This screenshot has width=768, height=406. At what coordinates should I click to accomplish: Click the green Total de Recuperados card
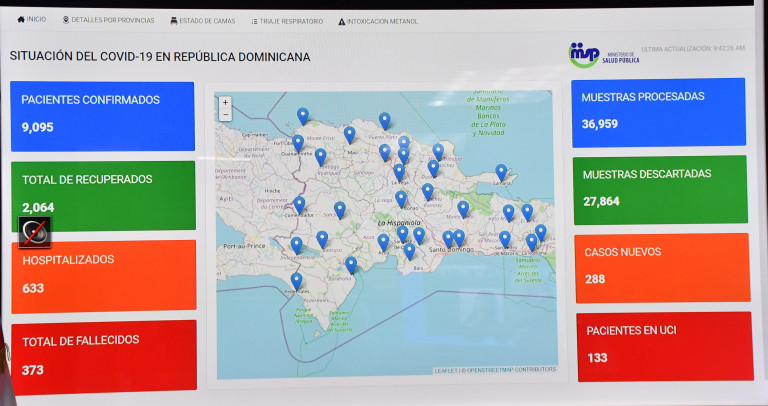(x=102, y=195)
